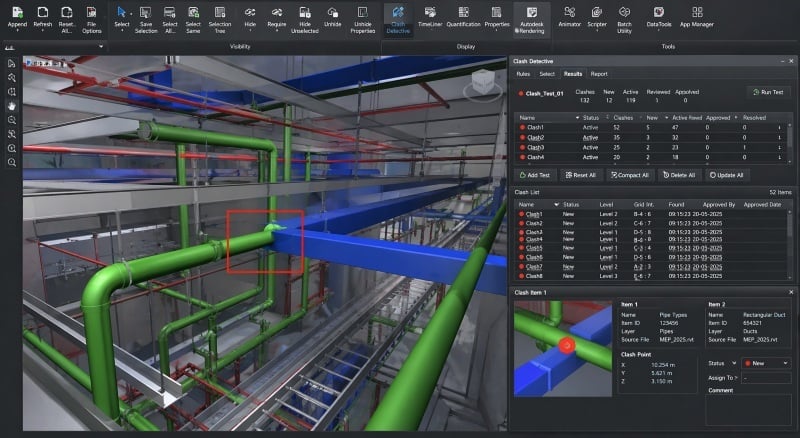800x438 pixels.
Task: Click the Update All button
Action: 727,175
